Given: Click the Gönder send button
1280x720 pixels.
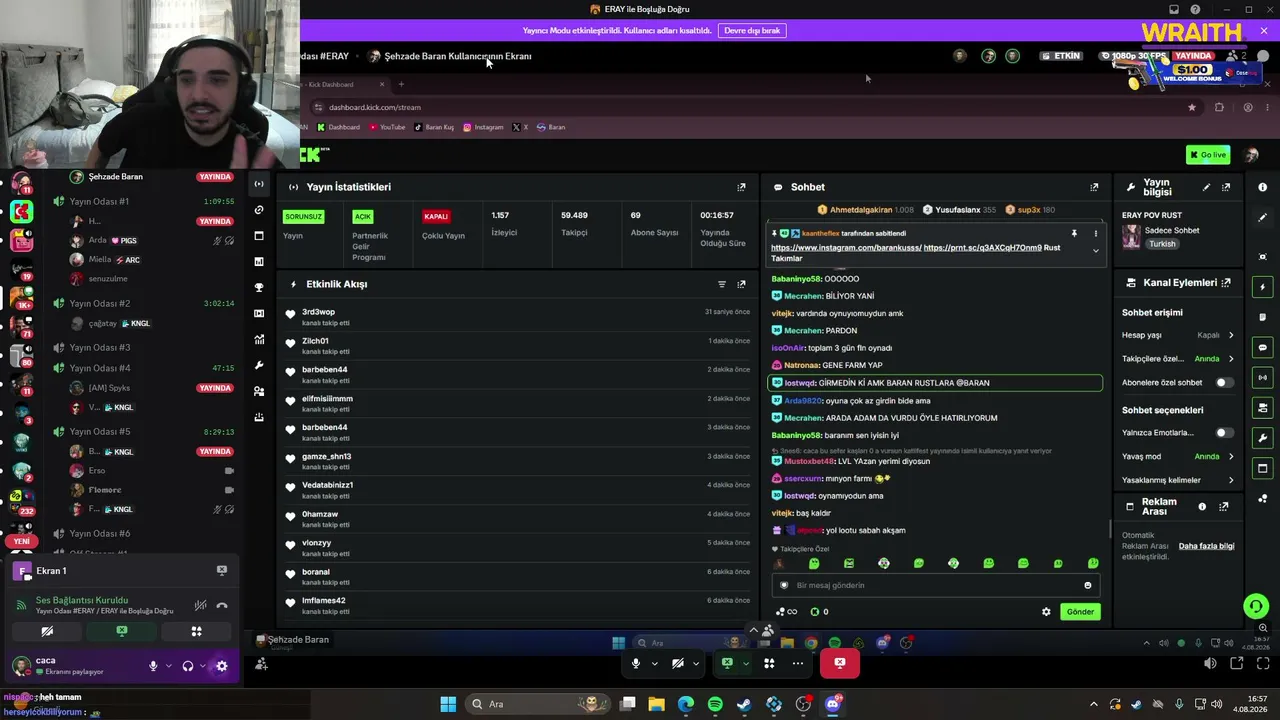Looking at the screenshot, I should click(x=1080, y=612).
